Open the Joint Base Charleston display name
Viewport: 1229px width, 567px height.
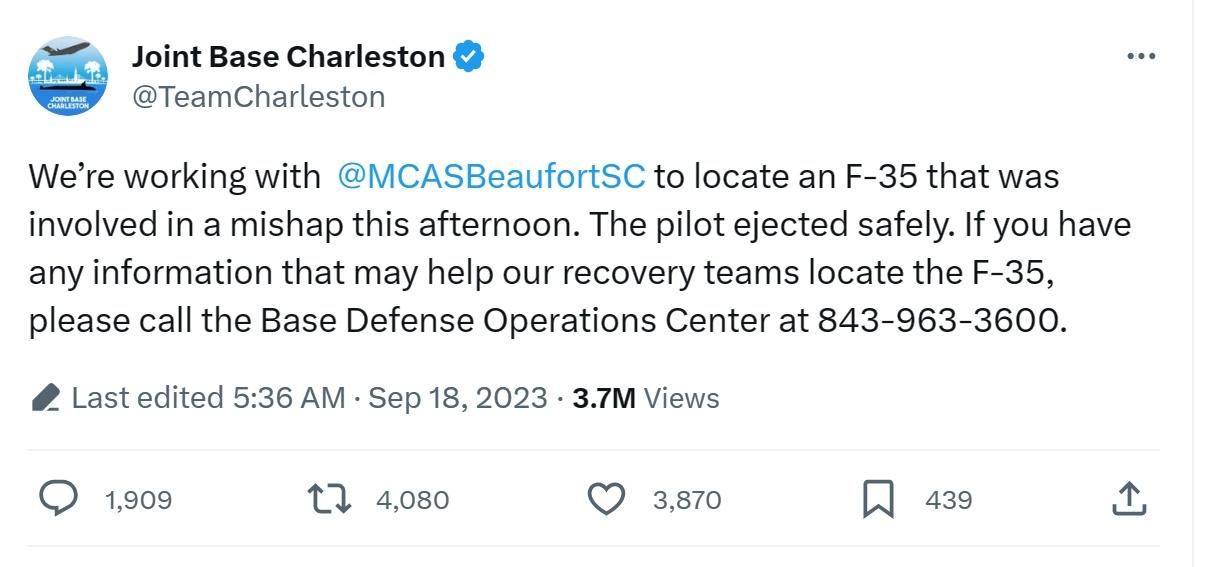click(x=288, y=57)
